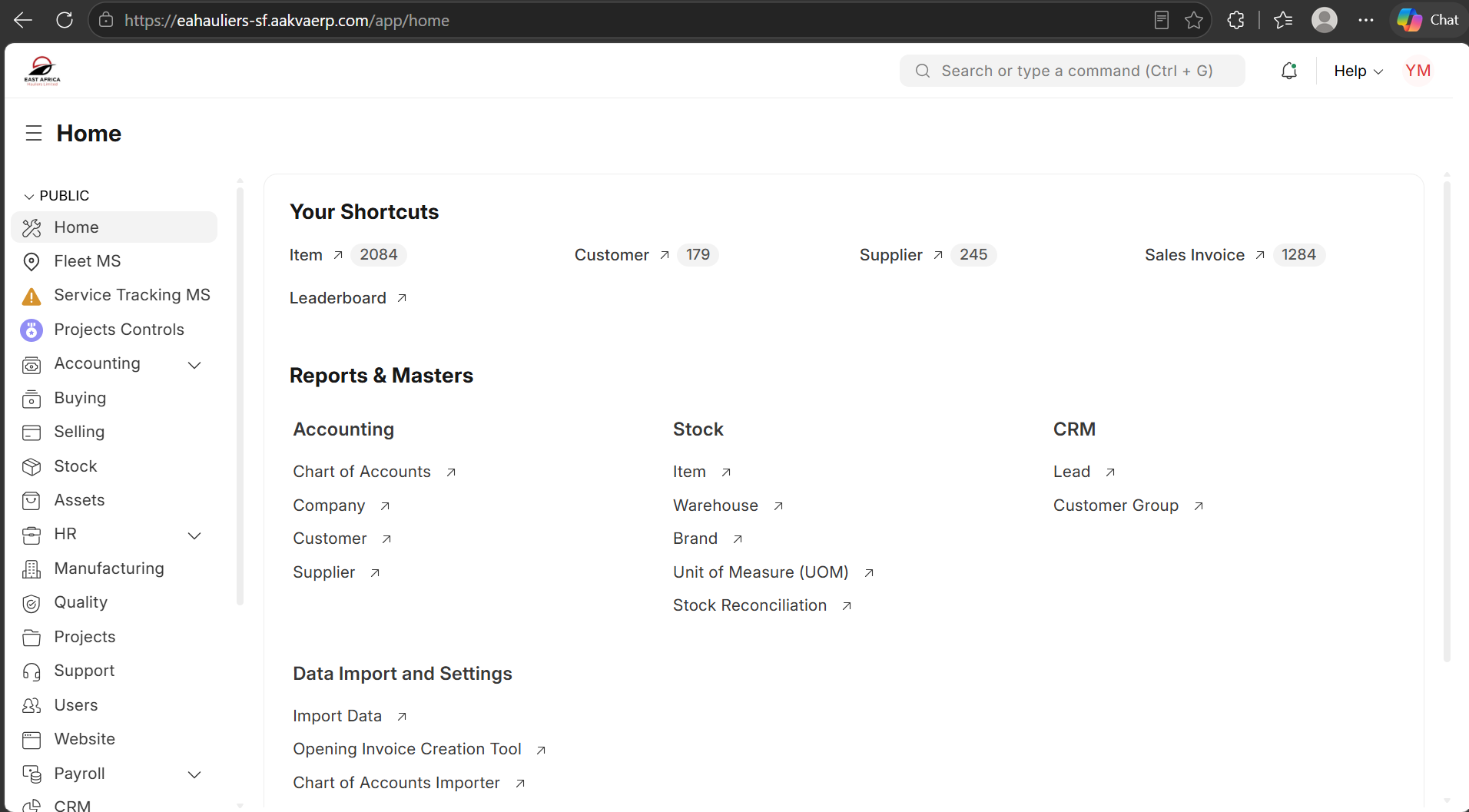Screen dimensions: 1469x812
Task: Click the browser address bar URL
Action: [287, 20]
